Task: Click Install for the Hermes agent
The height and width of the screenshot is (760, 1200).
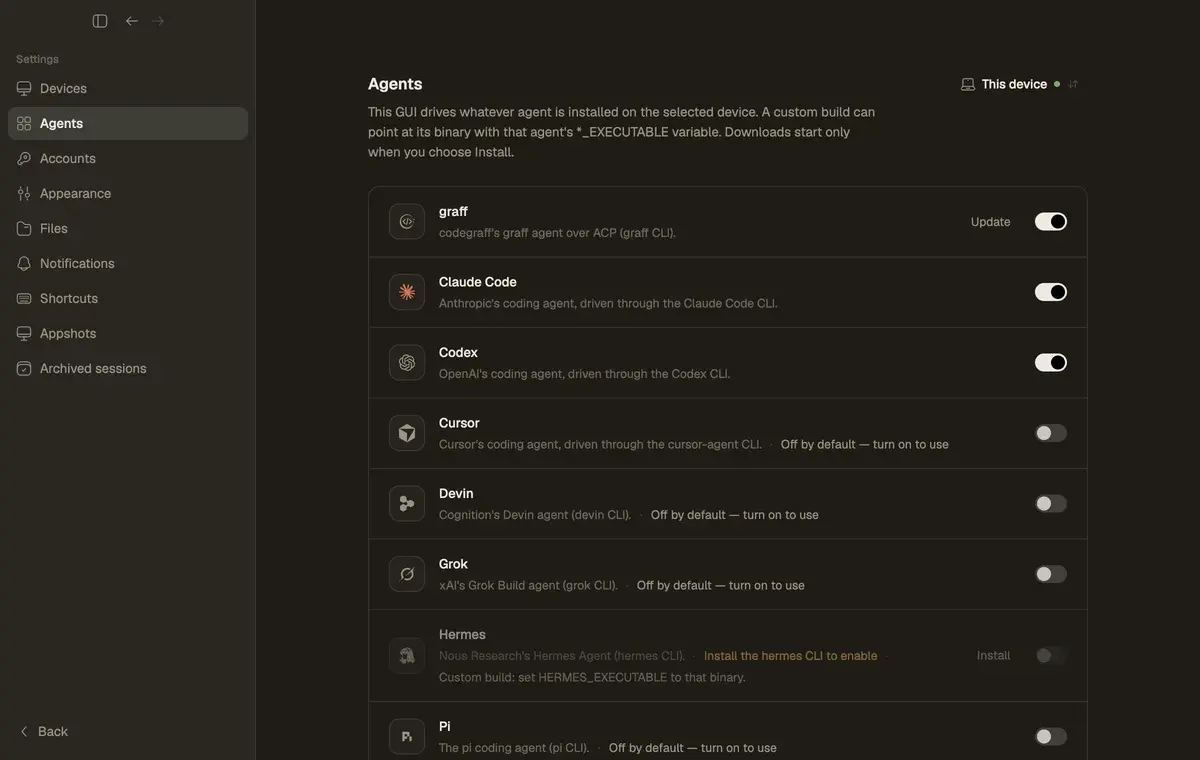Action: [993, 656]
